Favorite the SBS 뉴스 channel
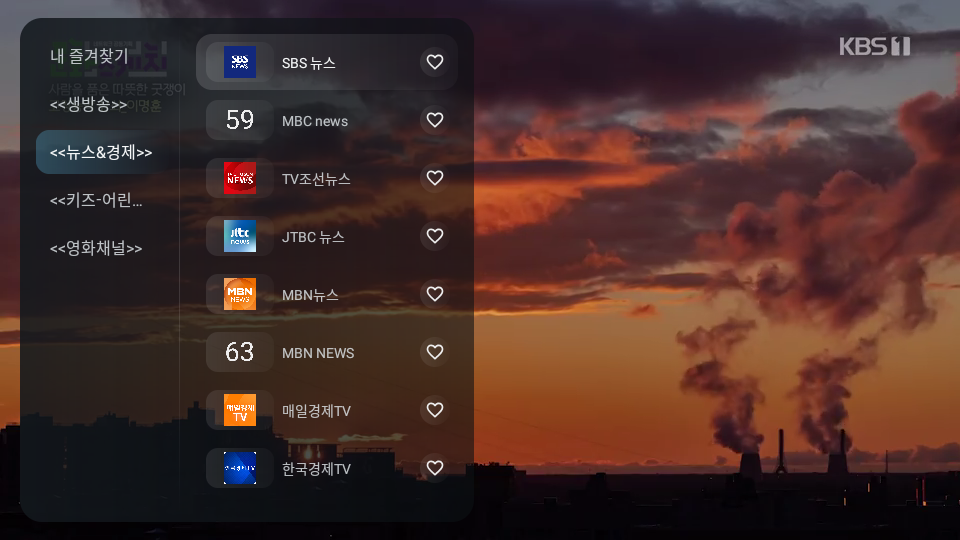The height and width of the screenshot is (540, 960). click(435, 62)
